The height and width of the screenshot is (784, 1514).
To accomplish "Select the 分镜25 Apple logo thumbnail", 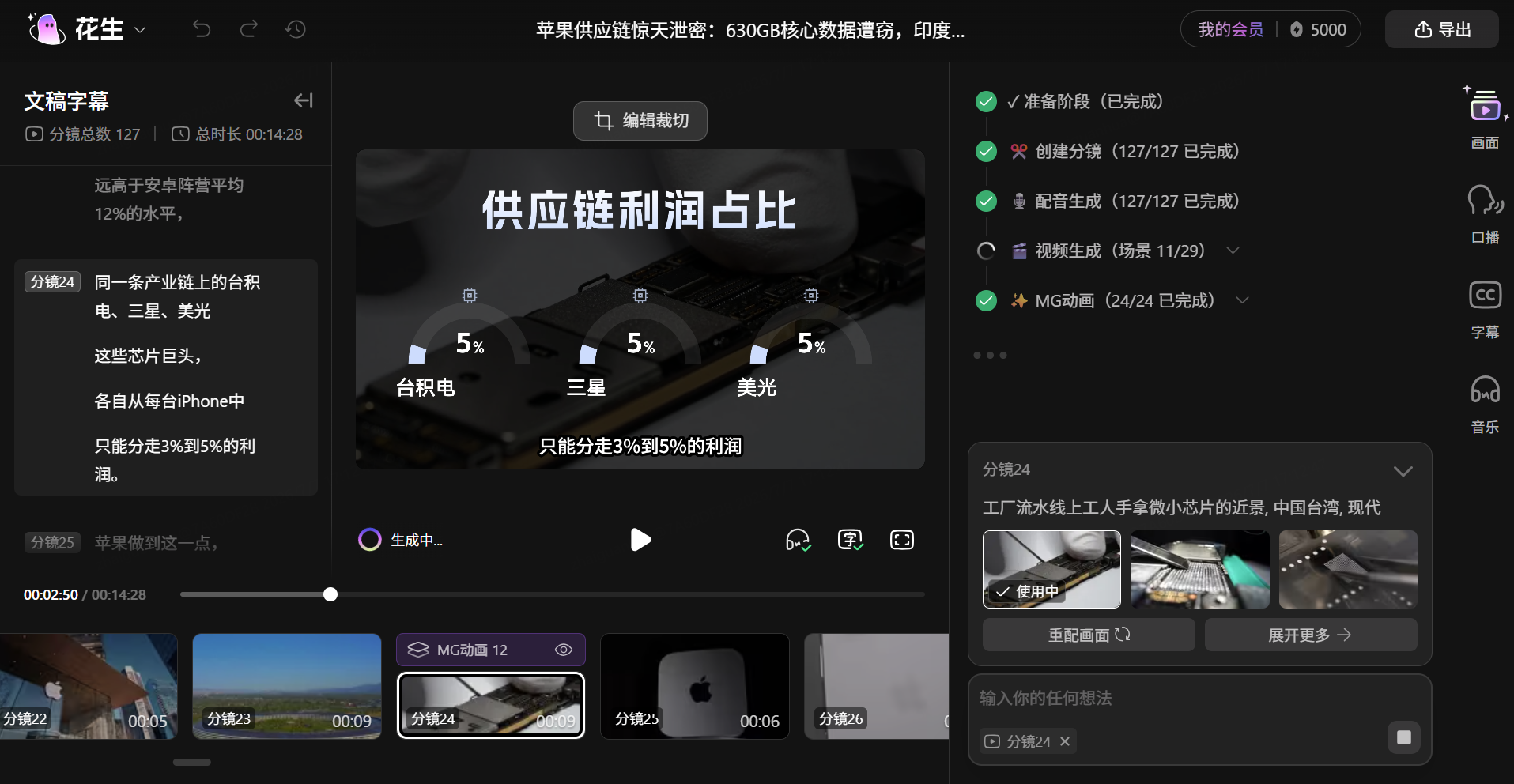I will tap(695, 686).
